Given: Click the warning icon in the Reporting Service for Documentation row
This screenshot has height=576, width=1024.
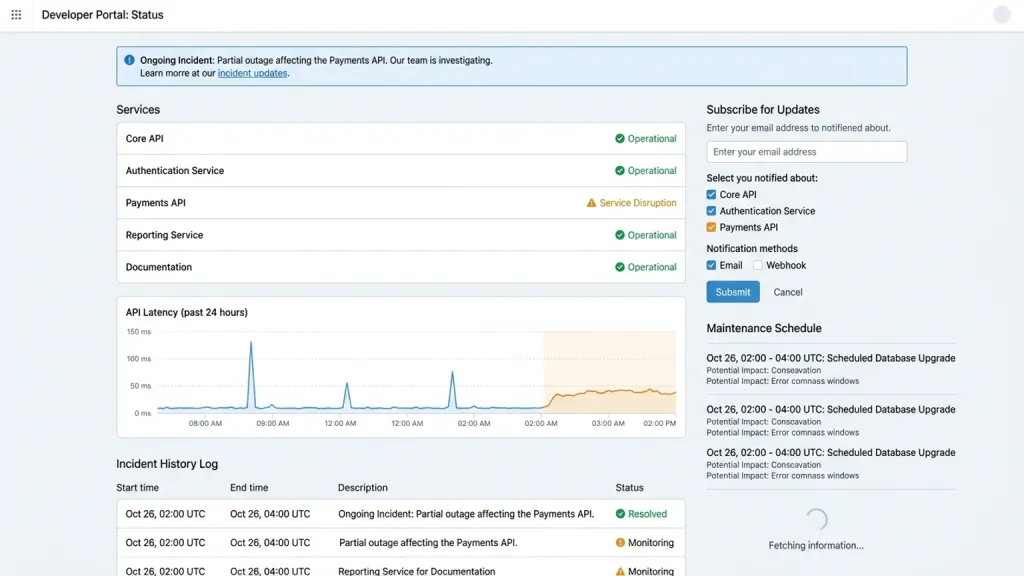Looking at the screenshot, I should [x=620, y=571].
